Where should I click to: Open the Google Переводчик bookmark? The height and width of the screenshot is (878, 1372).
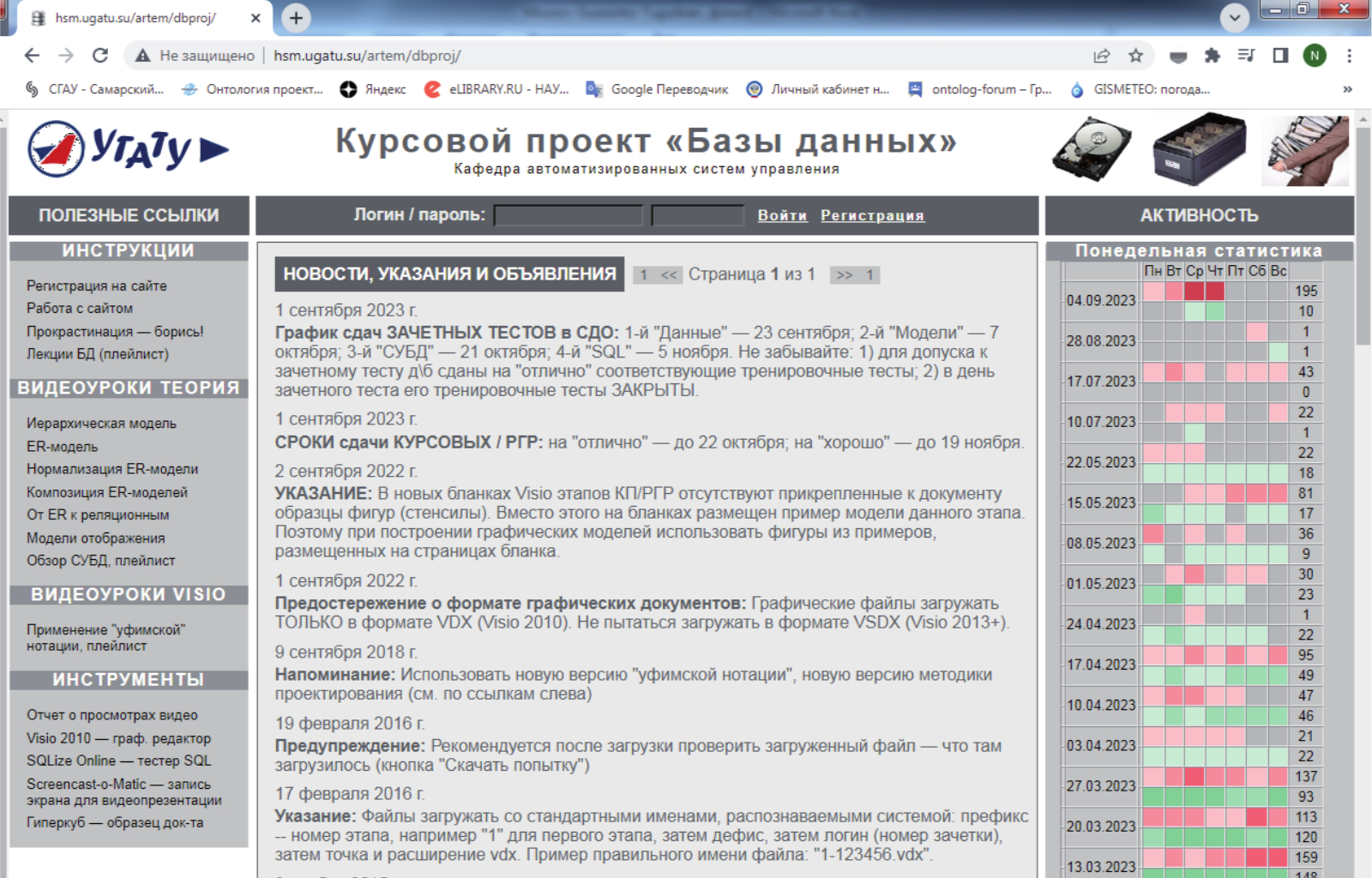point(657,89)
